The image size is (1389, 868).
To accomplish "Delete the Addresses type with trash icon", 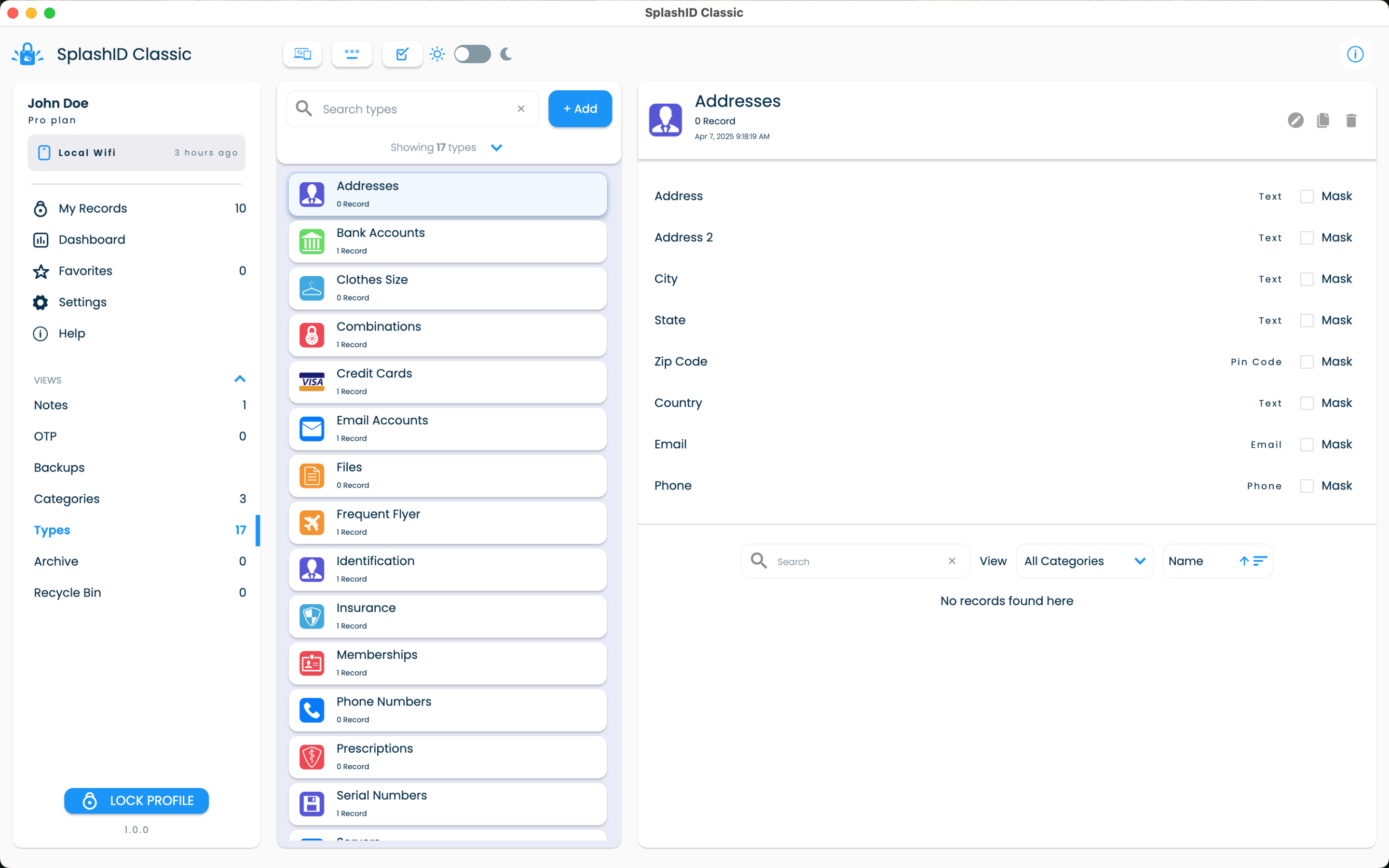I will pos(1351,120).
